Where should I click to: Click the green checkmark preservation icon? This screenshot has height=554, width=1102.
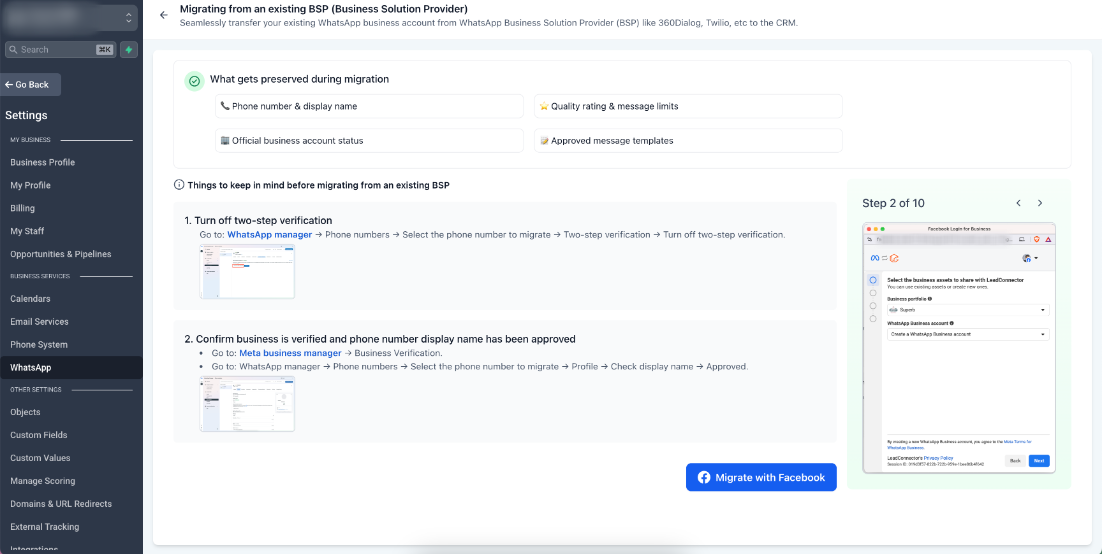click(195, 81)
